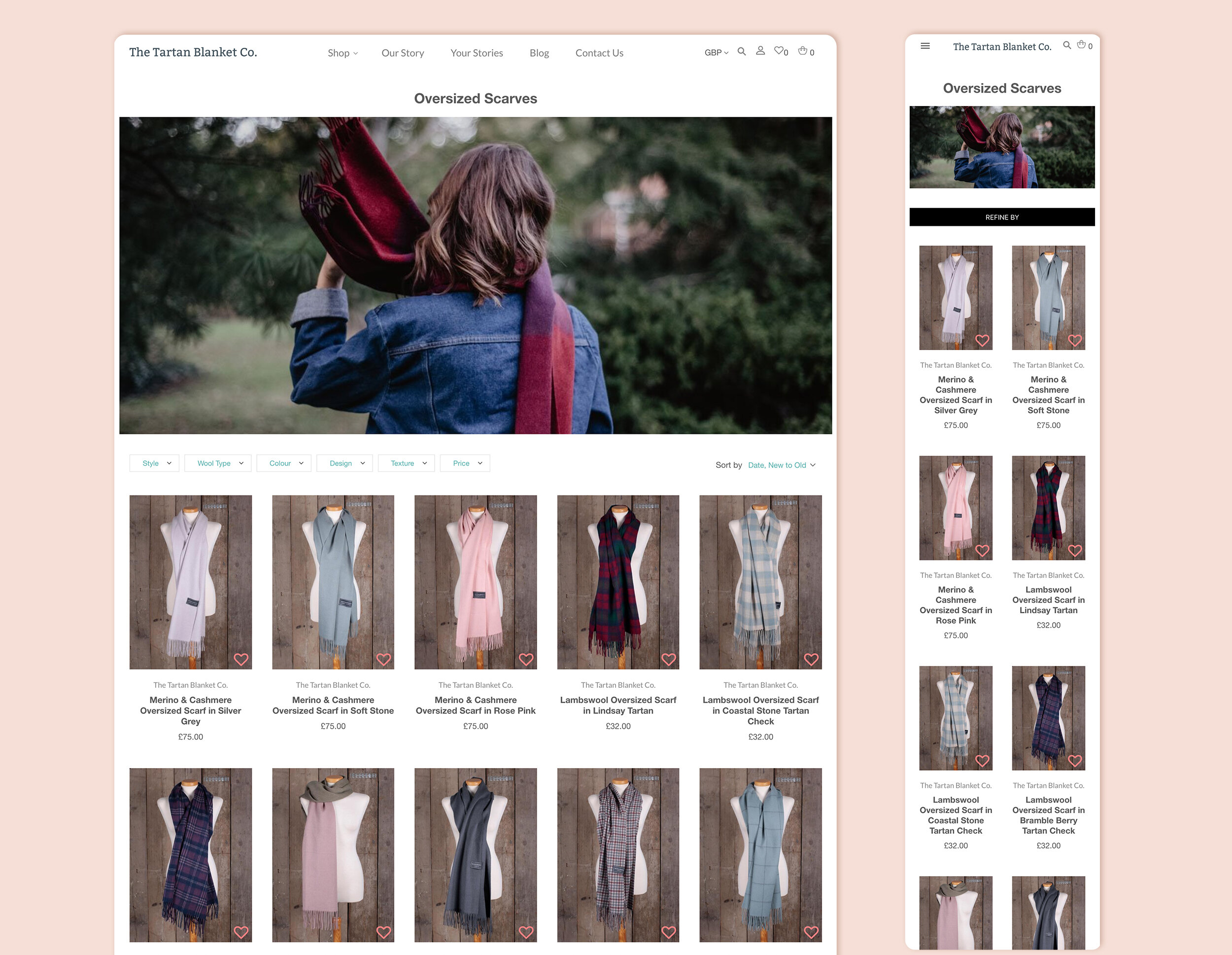
Task: Open mobile Bramble Berry Tartan Check title
Action: point(1048,815)
